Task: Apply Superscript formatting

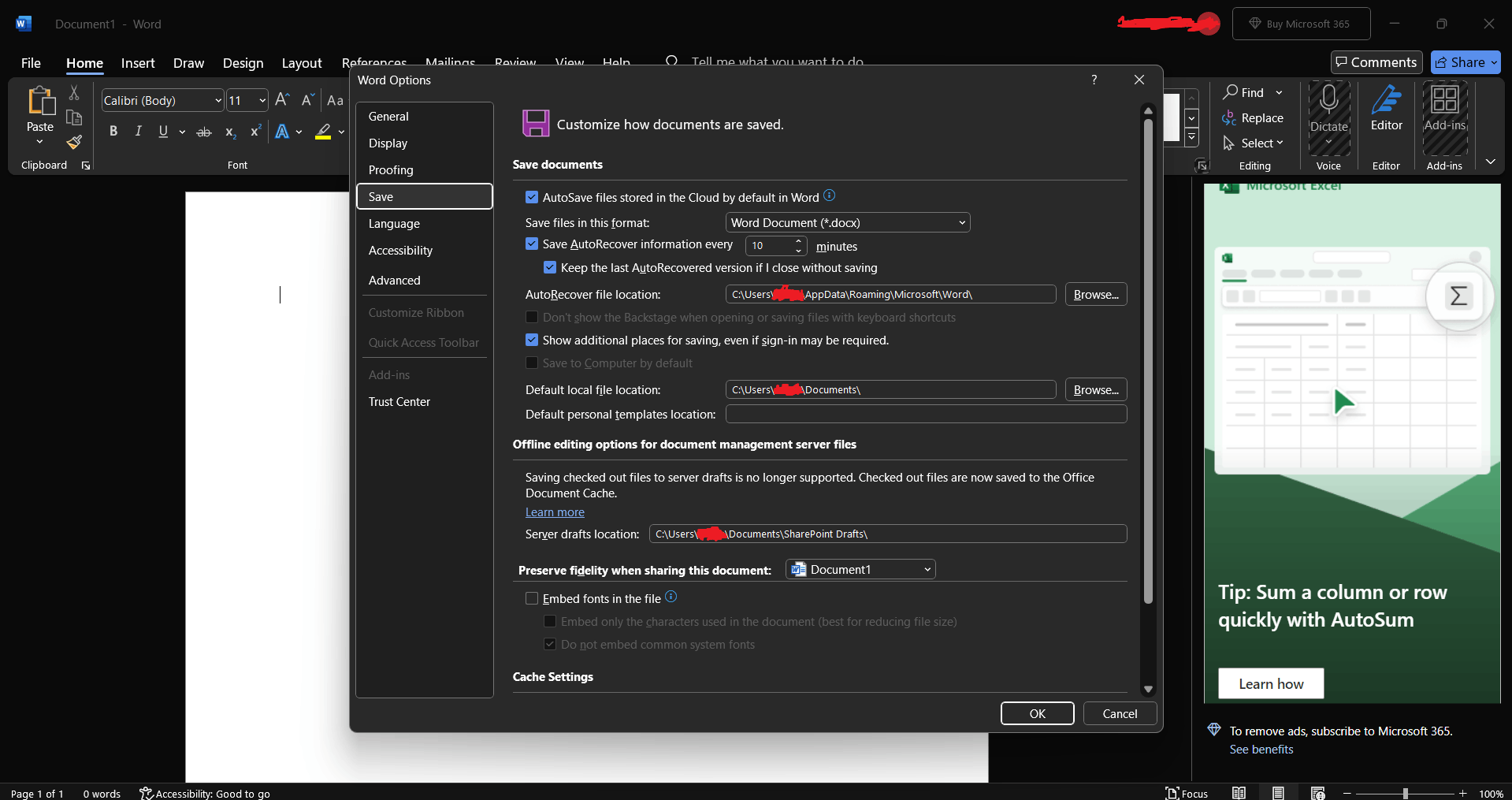Action: tap(255, 132)
